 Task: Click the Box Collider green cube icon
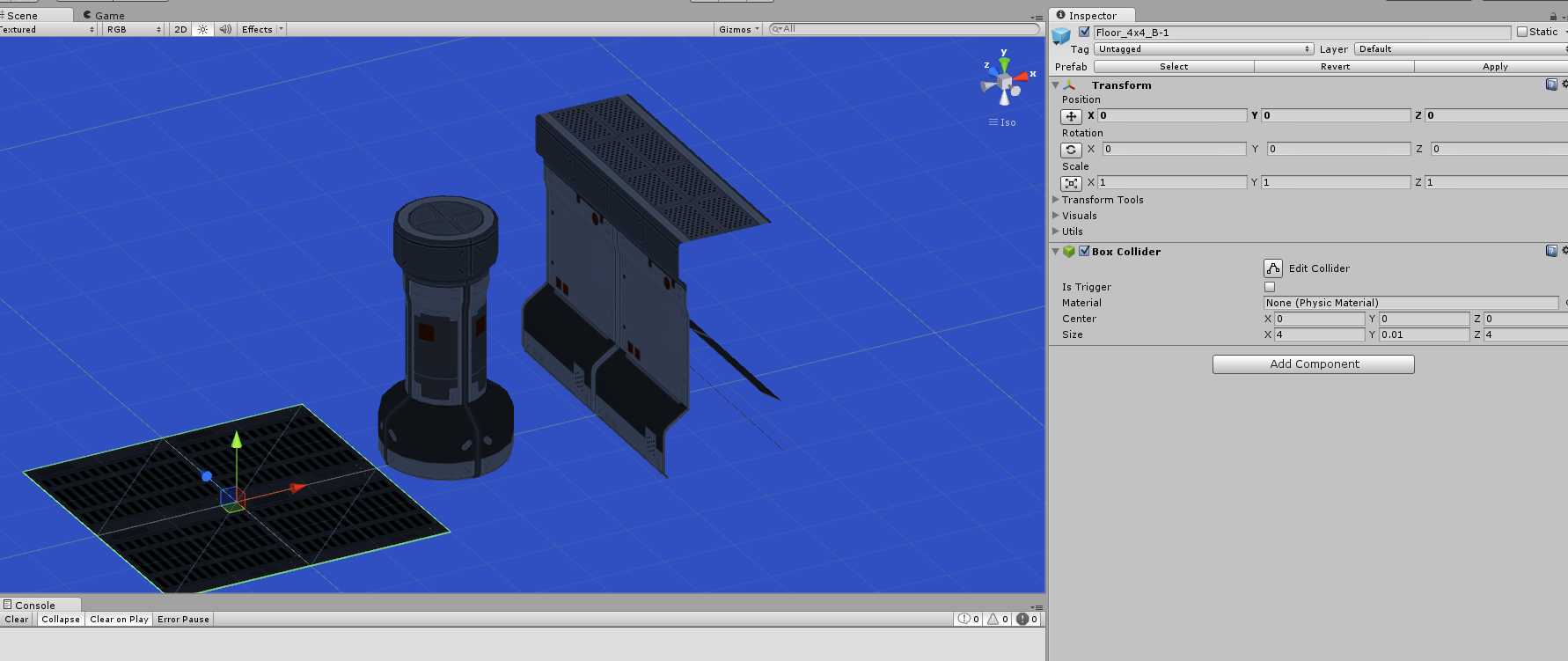[x=1069, y=252]
